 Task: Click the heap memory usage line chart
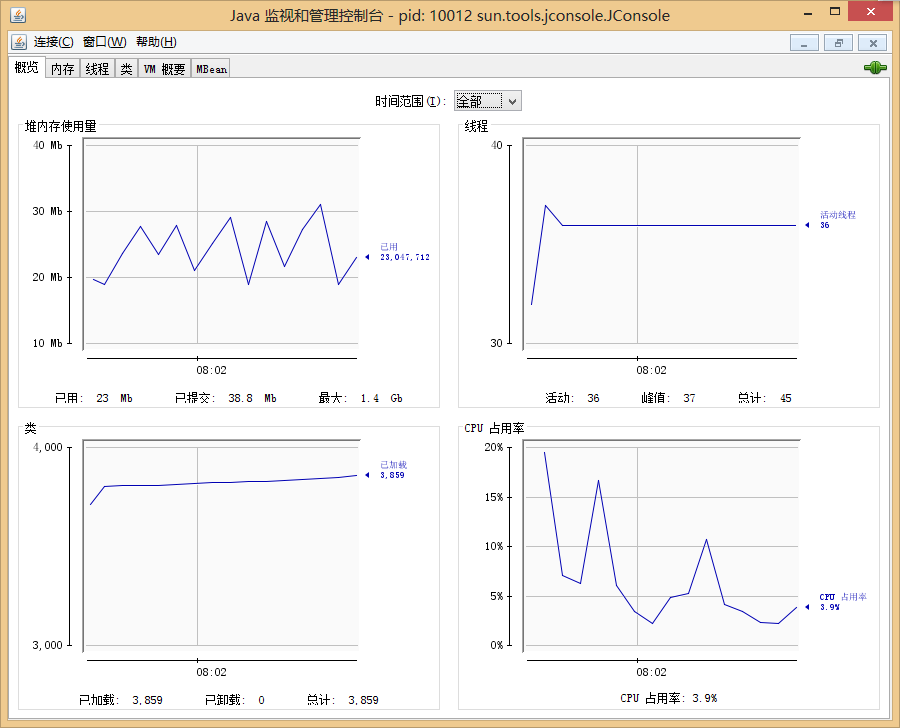point(222,244)
